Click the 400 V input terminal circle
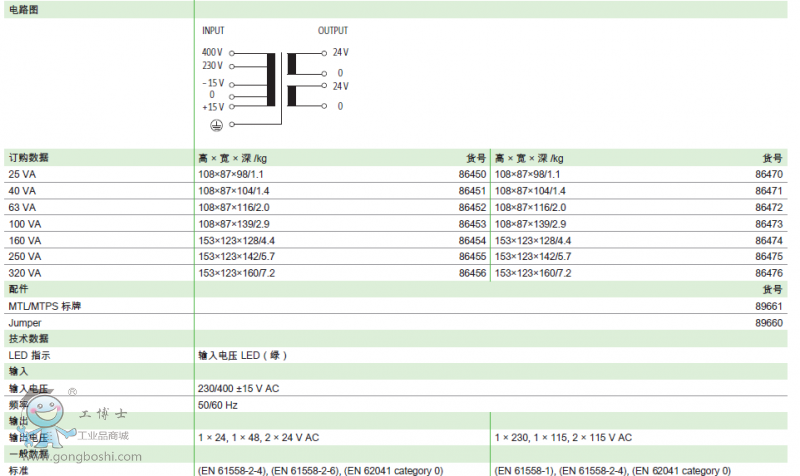Image resolution: width=800 pixels, height=476 pixels. pyautogui.click(x=232, y=52)
